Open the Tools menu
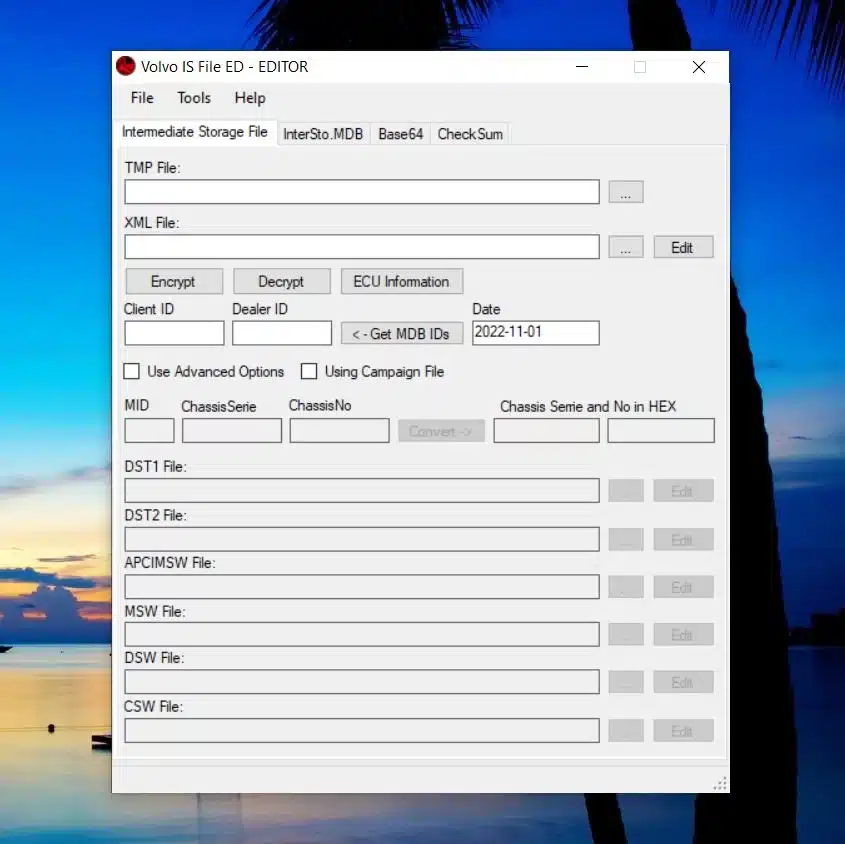The image size is (845, 844). (x=193, y=98)
